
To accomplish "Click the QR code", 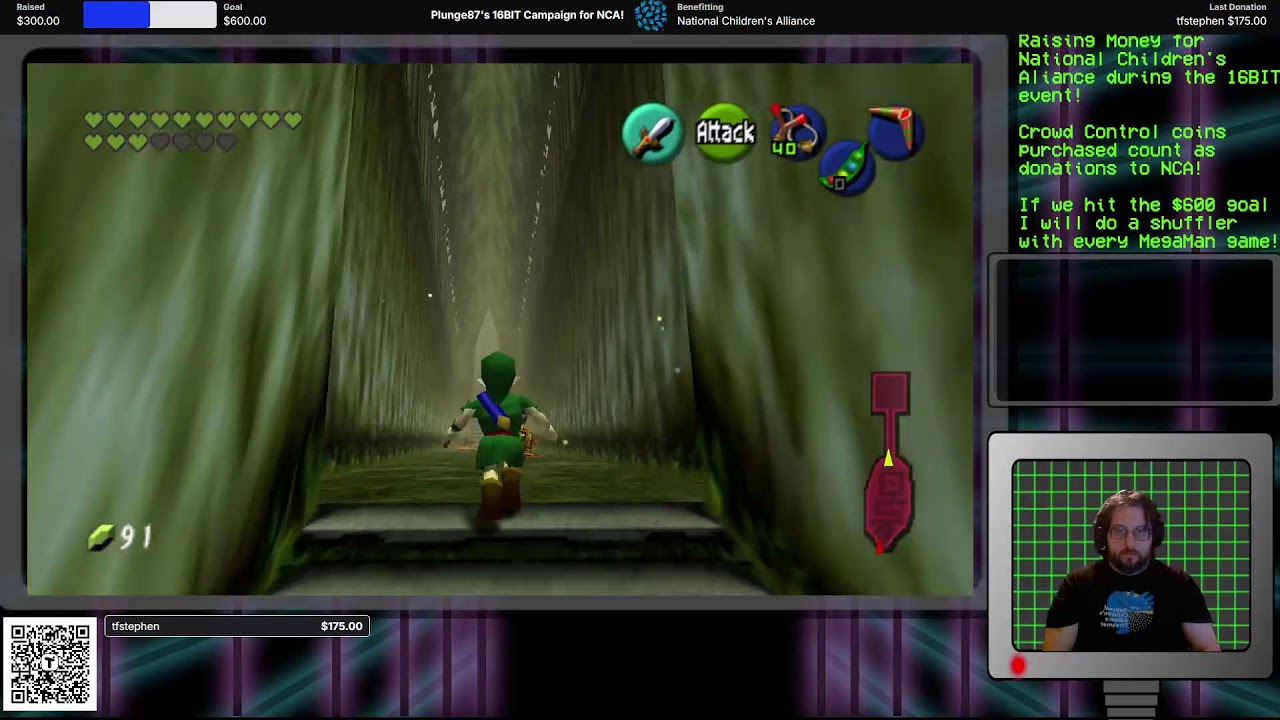I will 50,664.
